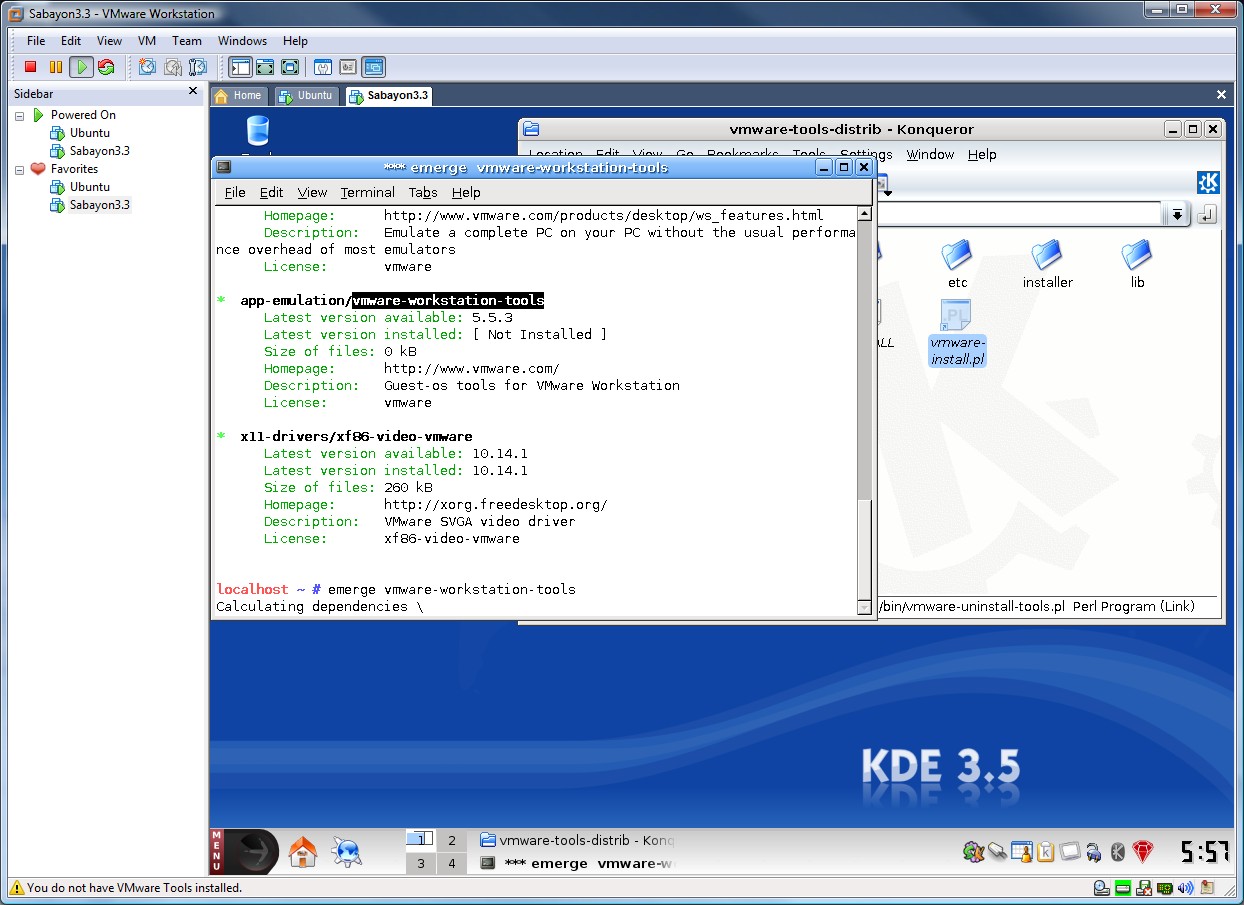Launch the blue Konqueror icon in KDE panel
The image size is (1244, 905).
pos(347,852)
